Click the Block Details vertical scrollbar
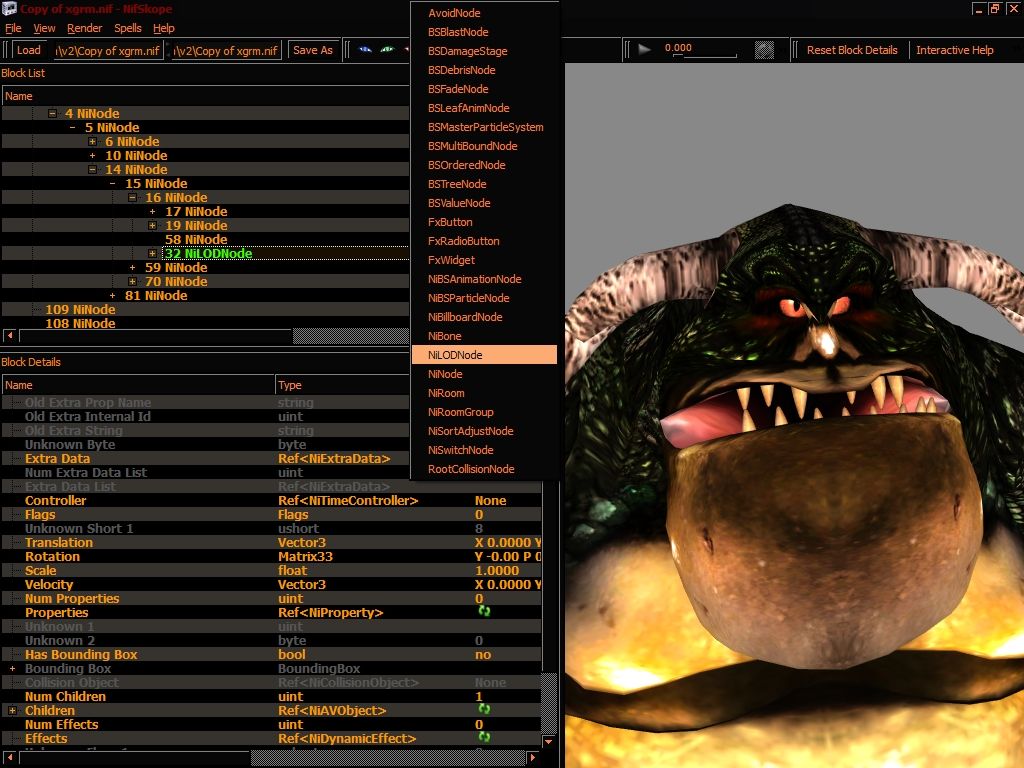The width and height of the screenshot is (1024, 768). click(549, 704)
